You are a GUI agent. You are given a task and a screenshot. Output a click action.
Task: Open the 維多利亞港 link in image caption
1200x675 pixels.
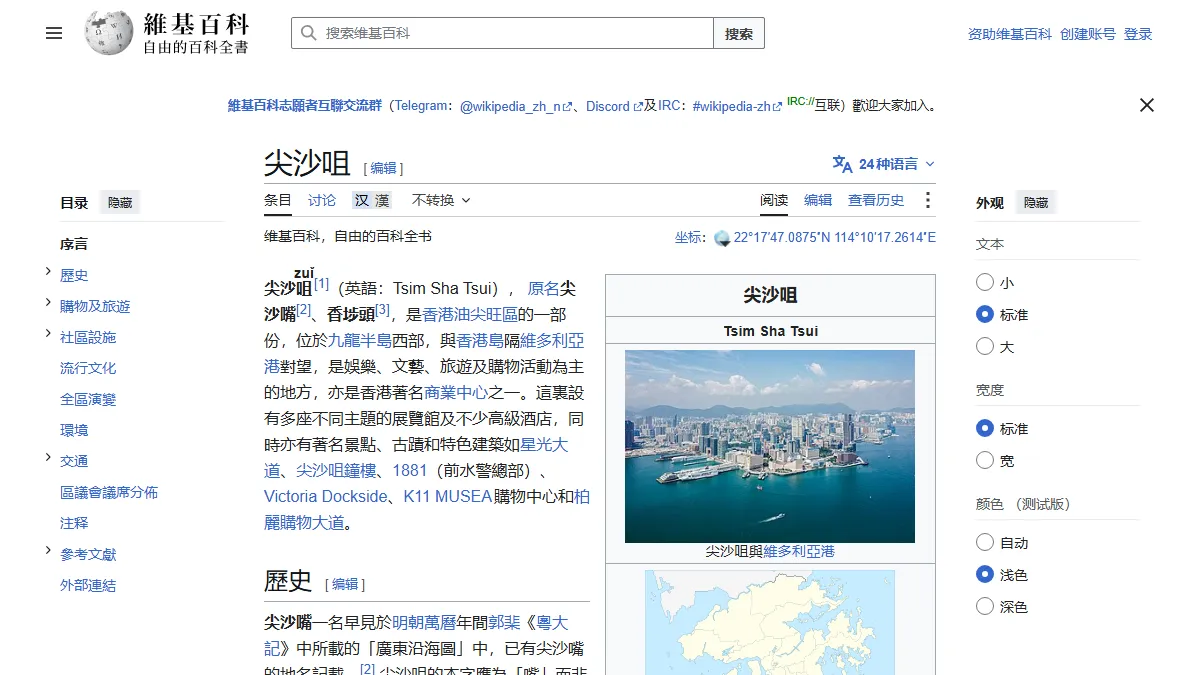[x=799, y=551]
